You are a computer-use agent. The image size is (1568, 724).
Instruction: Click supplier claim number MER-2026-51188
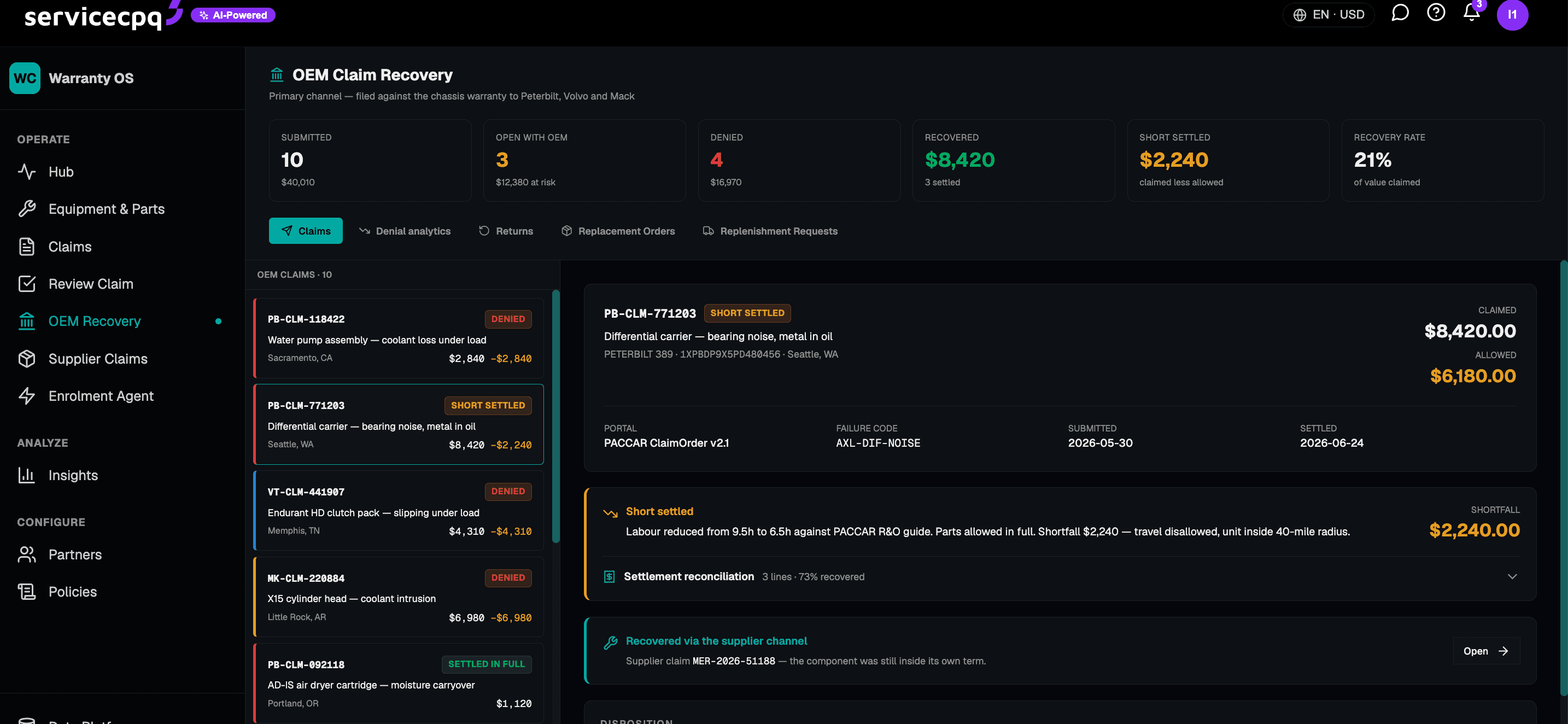[x=734, y=661]
